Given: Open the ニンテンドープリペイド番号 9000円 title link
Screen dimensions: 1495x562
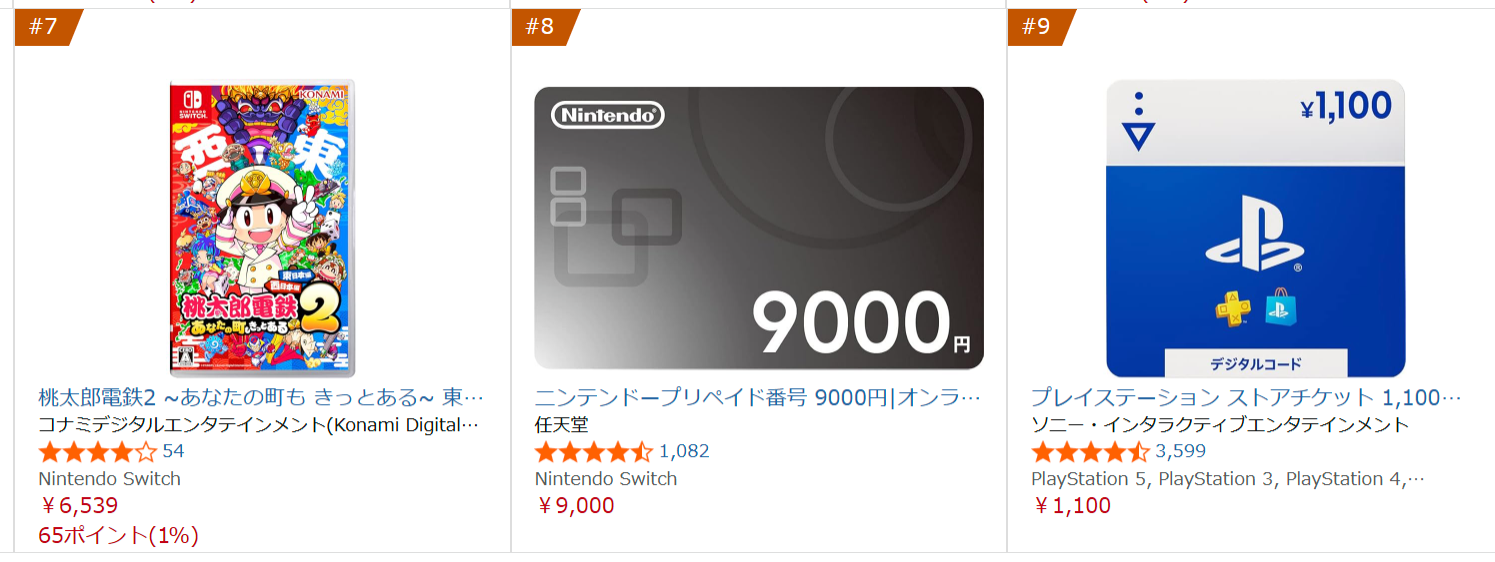Looking at the screenshot, I should coord(758,397).
